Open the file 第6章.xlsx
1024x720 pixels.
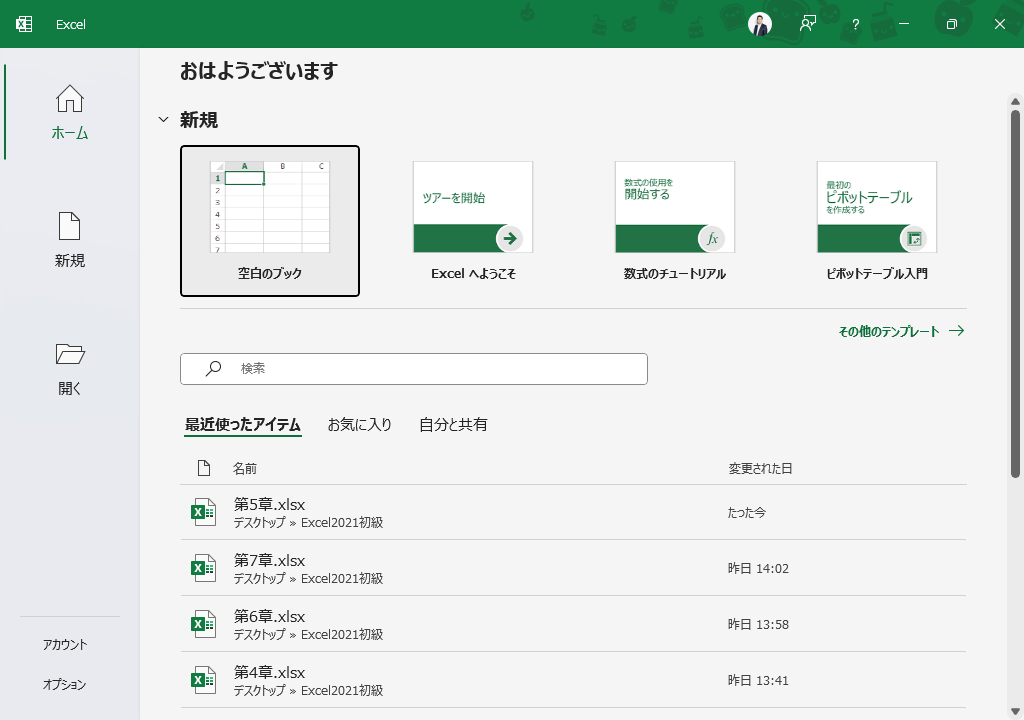573,624
